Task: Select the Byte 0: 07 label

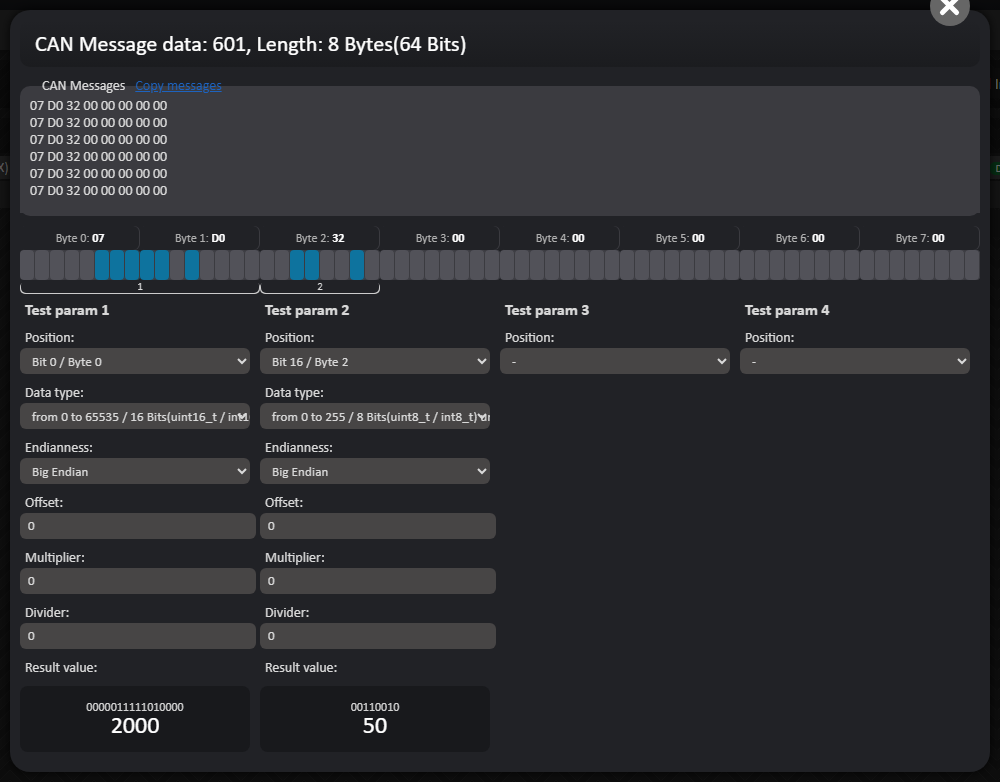Action: coord(80,238)
